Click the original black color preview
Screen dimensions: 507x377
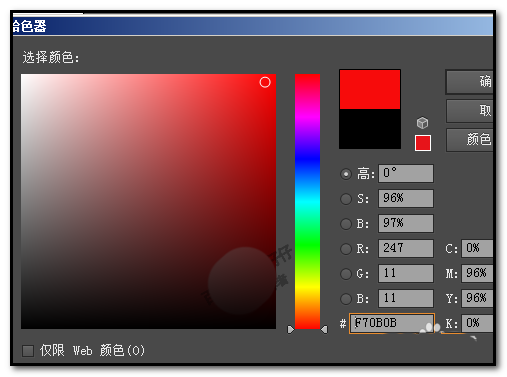pyautogui.click(x=370, y=129)
